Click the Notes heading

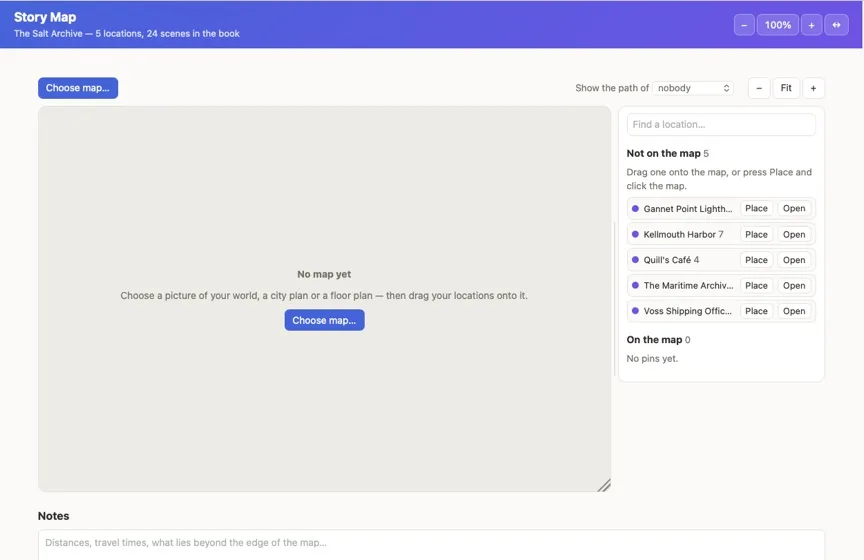tap(53, 516)
